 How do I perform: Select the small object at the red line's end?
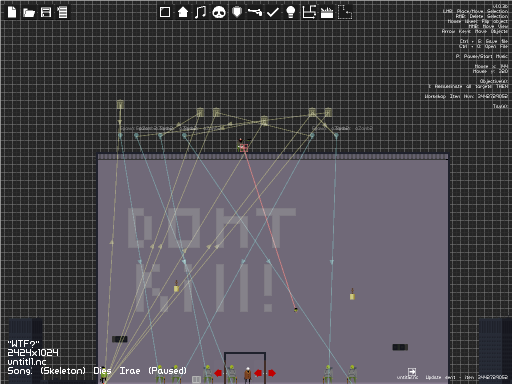tap(296, 310)
